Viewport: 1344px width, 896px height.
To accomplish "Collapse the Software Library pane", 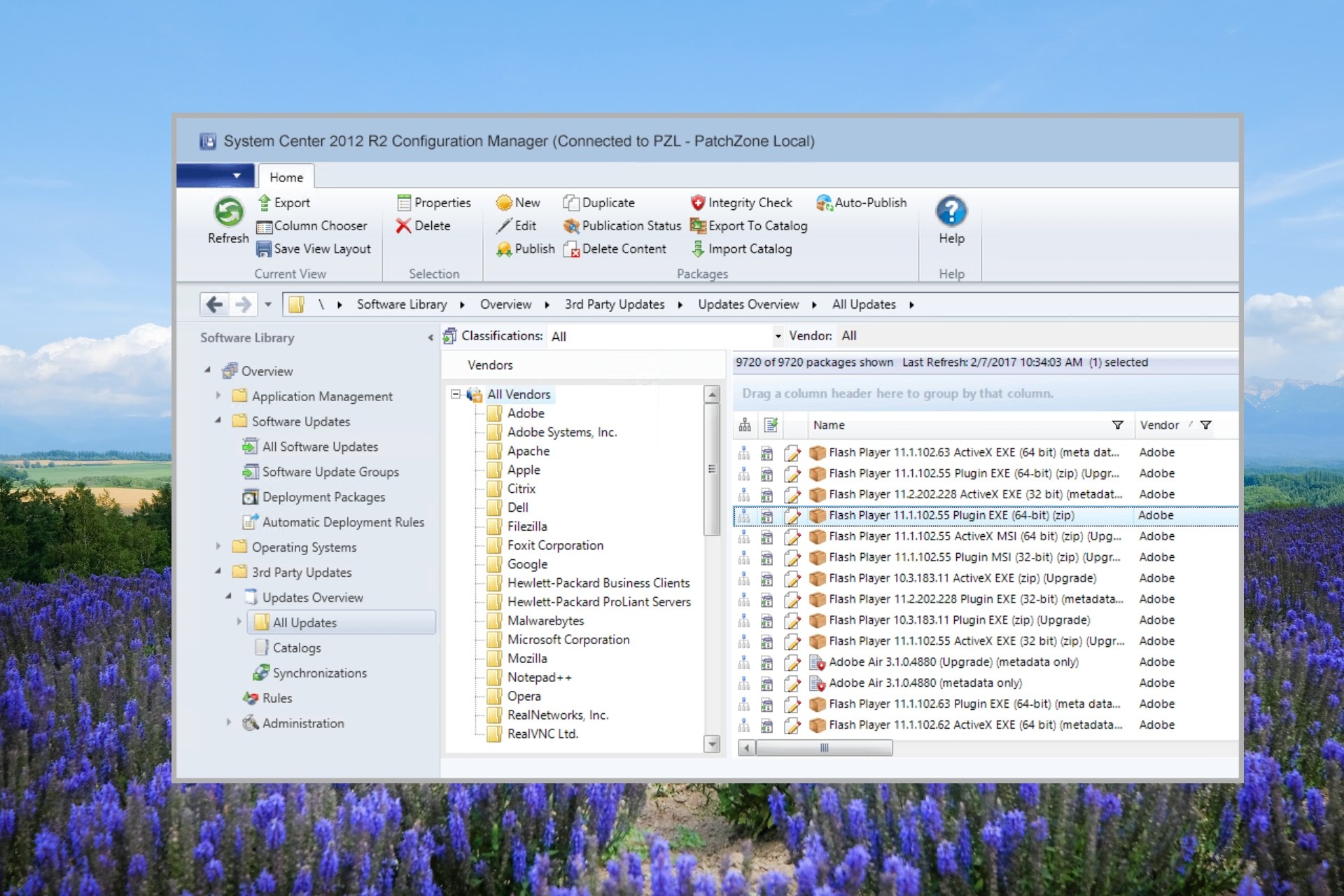I will click(430, 337).
